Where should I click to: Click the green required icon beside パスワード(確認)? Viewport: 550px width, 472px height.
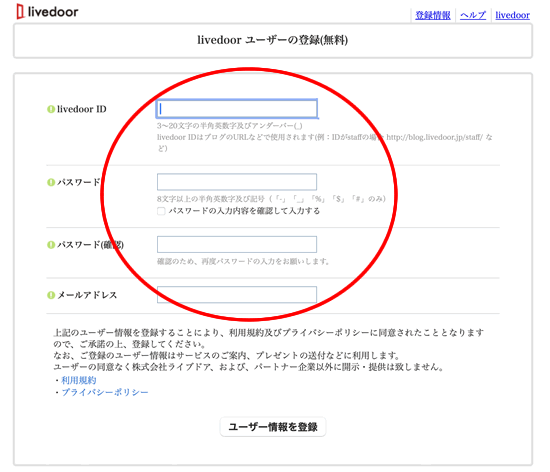click(51, 244)
